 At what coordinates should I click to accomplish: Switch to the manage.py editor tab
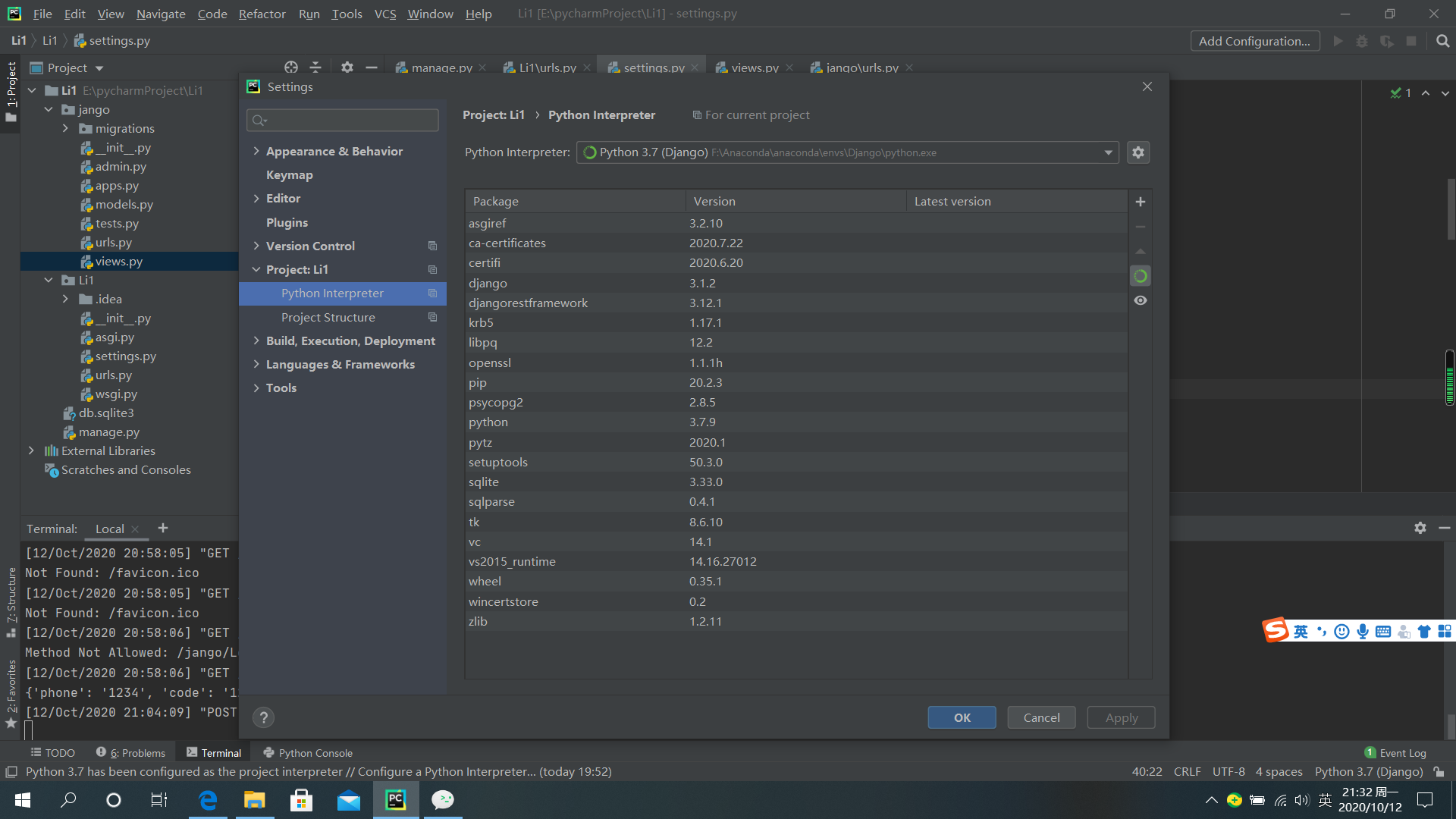(441, 67)
